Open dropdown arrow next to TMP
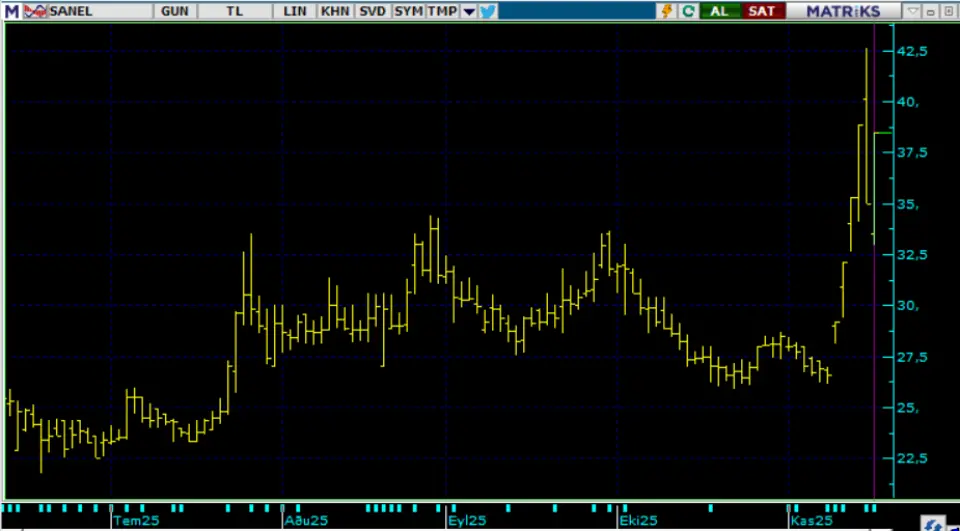 tap(468, 11)
